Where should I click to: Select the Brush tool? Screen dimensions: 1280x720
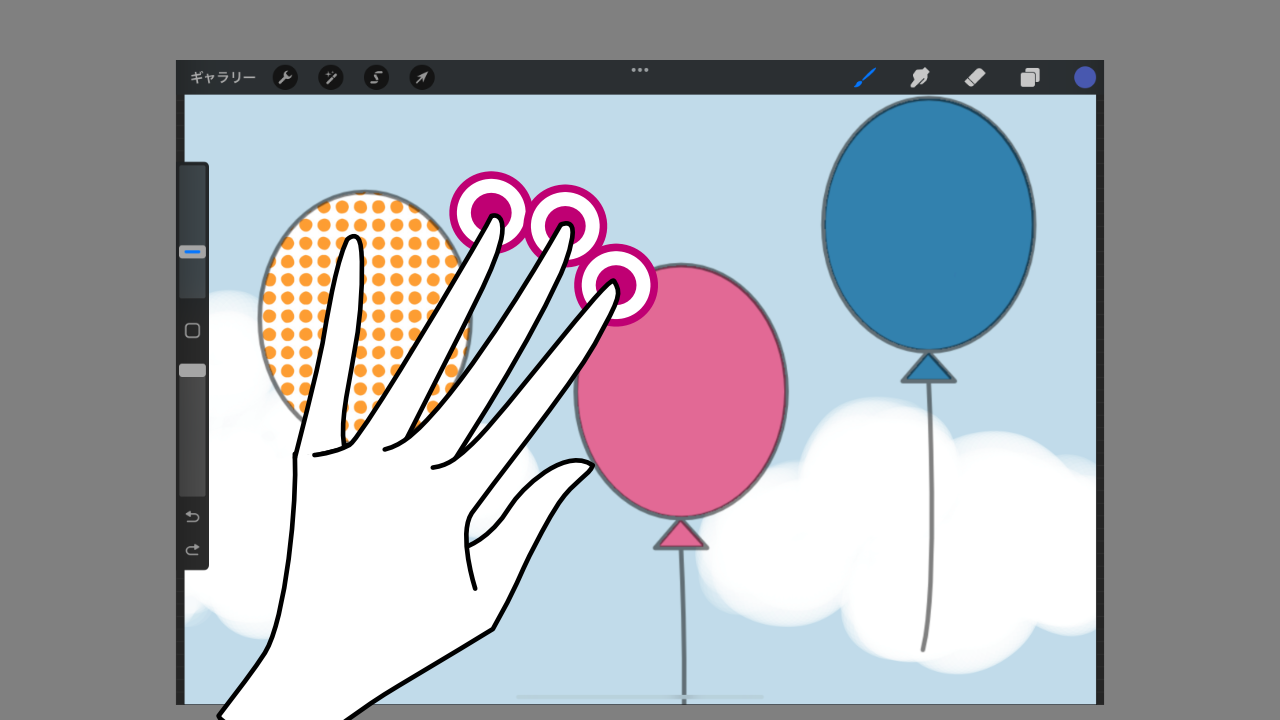pos(865,78)
